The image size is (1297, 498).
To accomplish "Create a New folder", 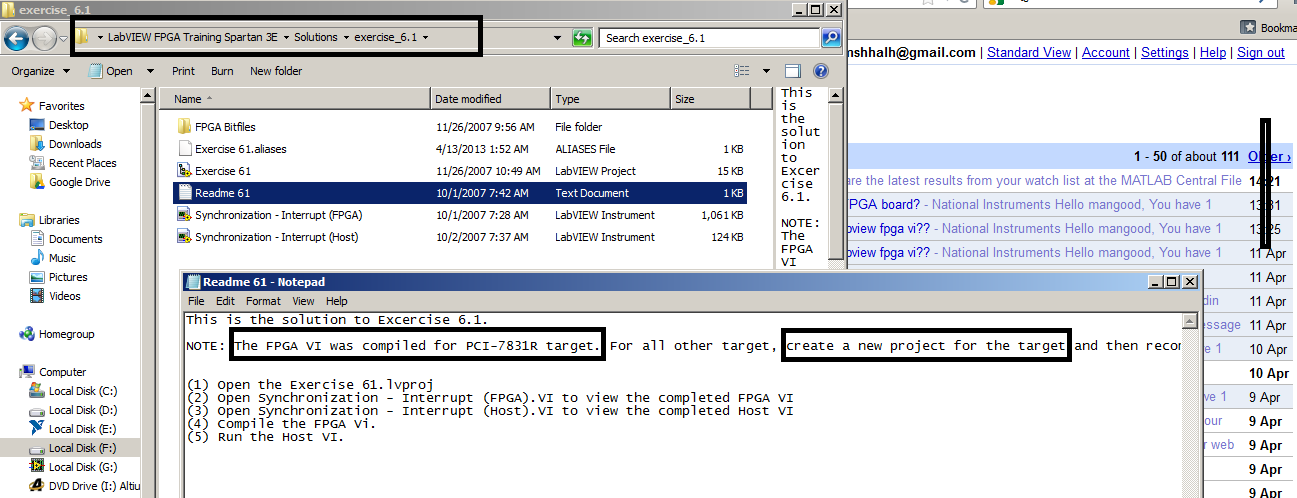I will pos(276,71).
